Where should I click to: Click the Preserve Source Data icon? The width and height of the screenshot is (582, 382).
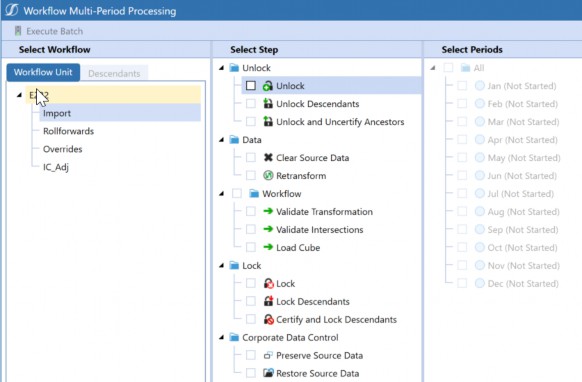click(268, 355)
